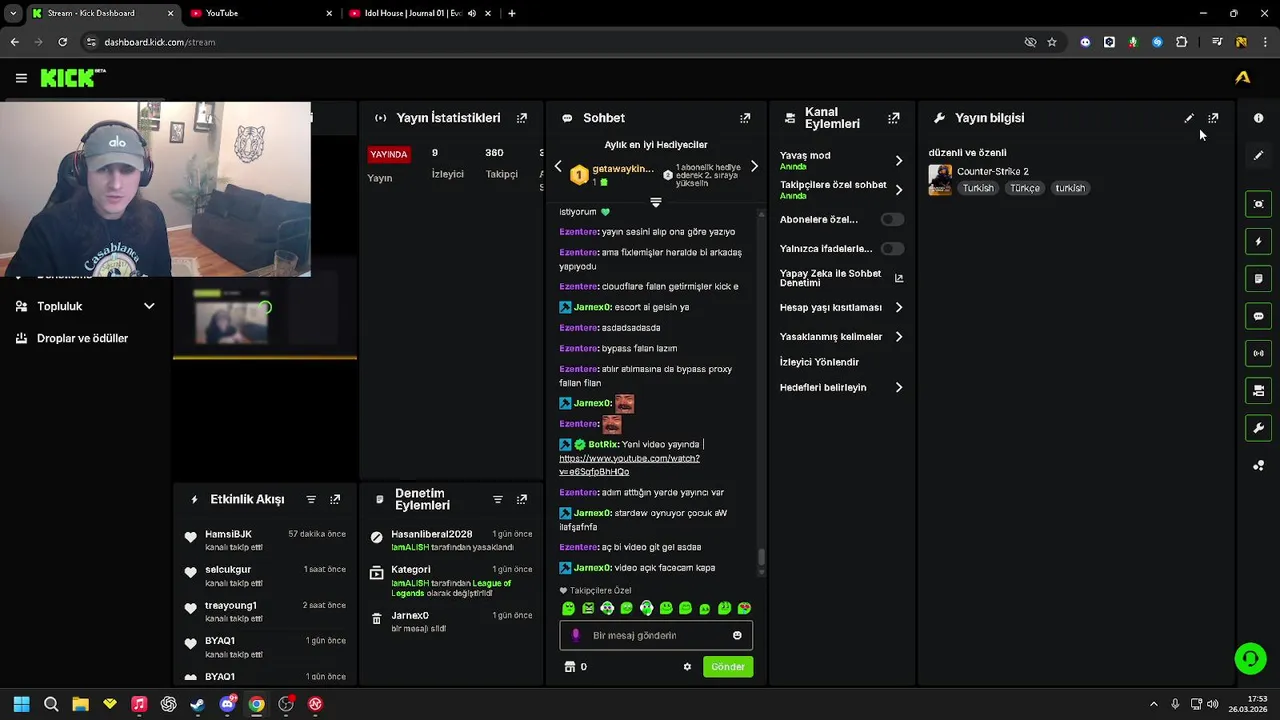Click the info icon in right sidebar
The width and height of the screenshot is (1280, 720).
click(1259, 118)
